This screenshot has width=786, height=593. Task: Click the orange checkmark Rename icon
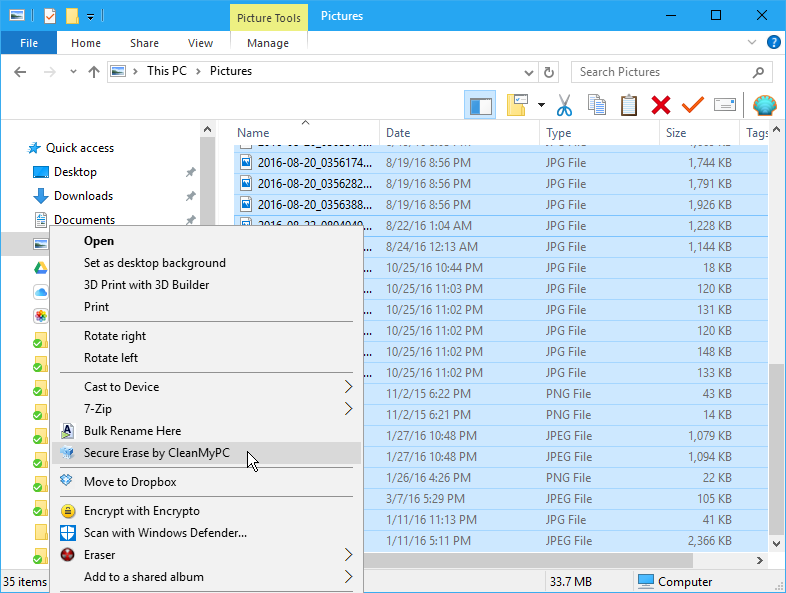click(x=692, y=105)
